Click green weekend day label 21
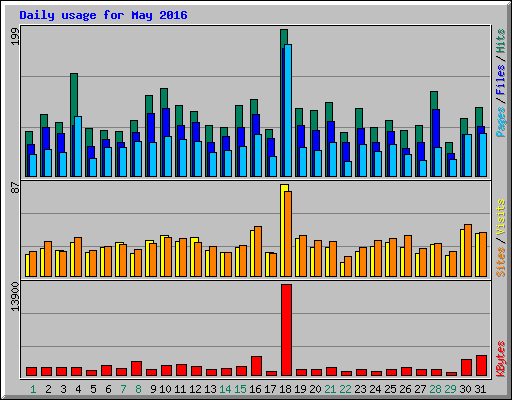This screenshot has height=400, width=512. pyautogui.click(x=330, y=389)
